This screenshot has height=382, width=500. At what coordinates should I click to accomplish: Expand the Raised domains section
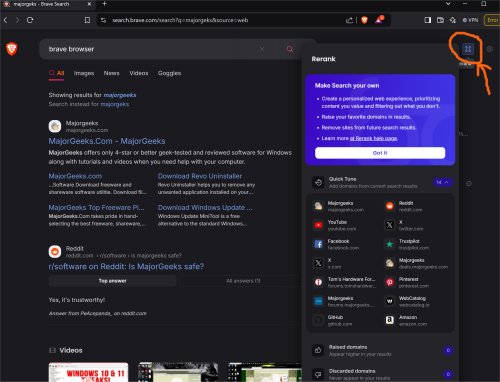[380, 350]
